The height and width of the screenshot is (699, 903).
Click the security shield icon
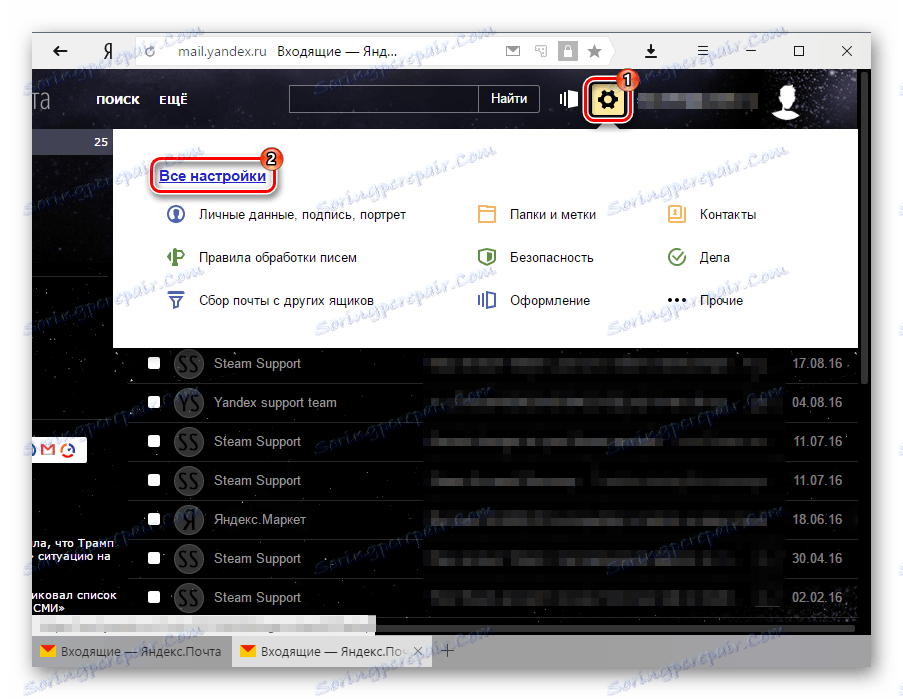pos(487,257)
